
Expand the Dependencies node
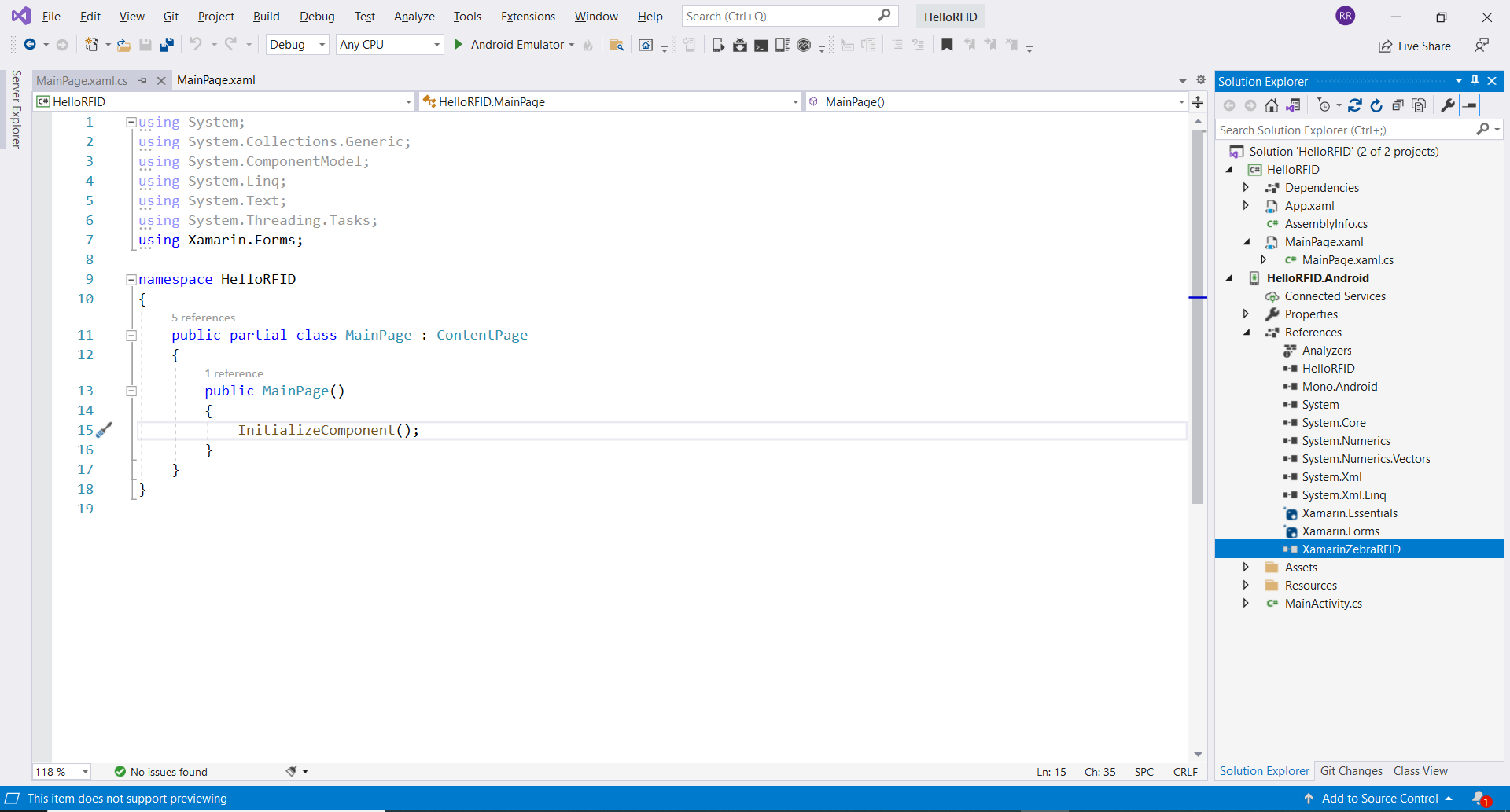(x=1246, y=187)
